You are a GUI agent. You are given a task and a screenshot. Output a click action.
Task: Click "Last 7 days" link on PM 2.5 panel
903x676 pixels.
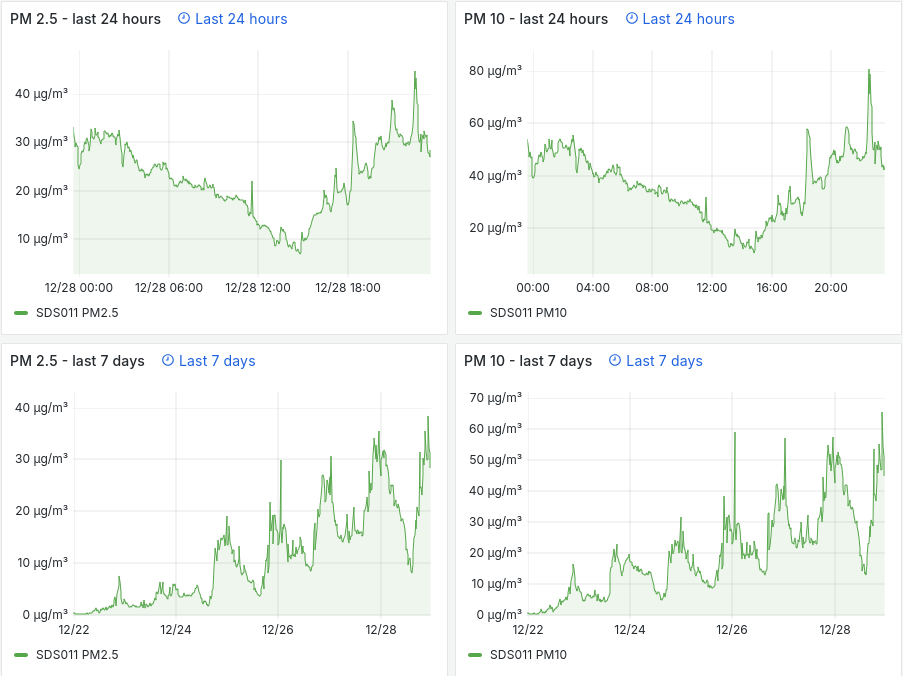click(217, 361)
